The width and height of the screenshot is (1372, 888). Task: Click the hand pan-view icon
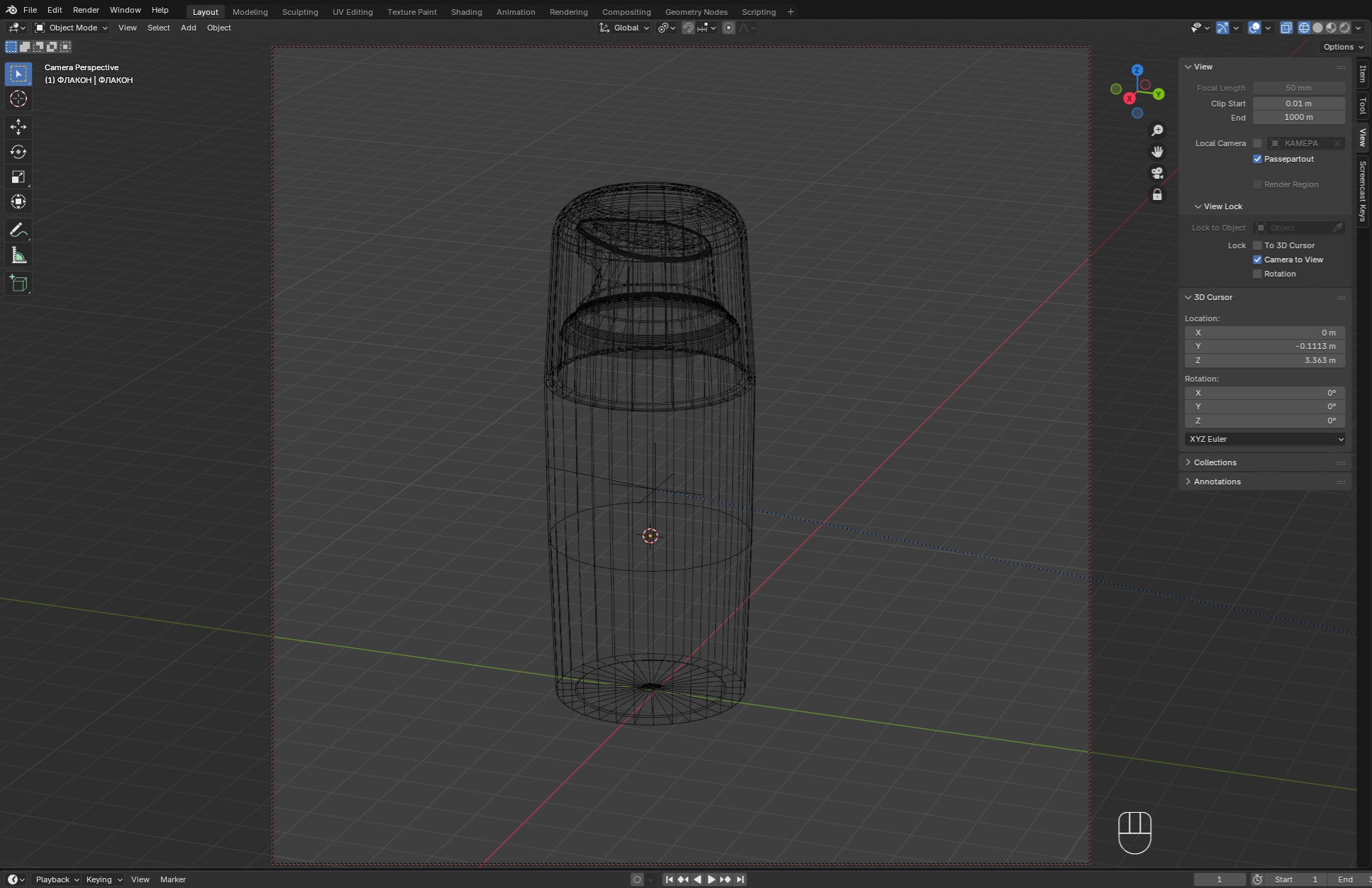1157,152
